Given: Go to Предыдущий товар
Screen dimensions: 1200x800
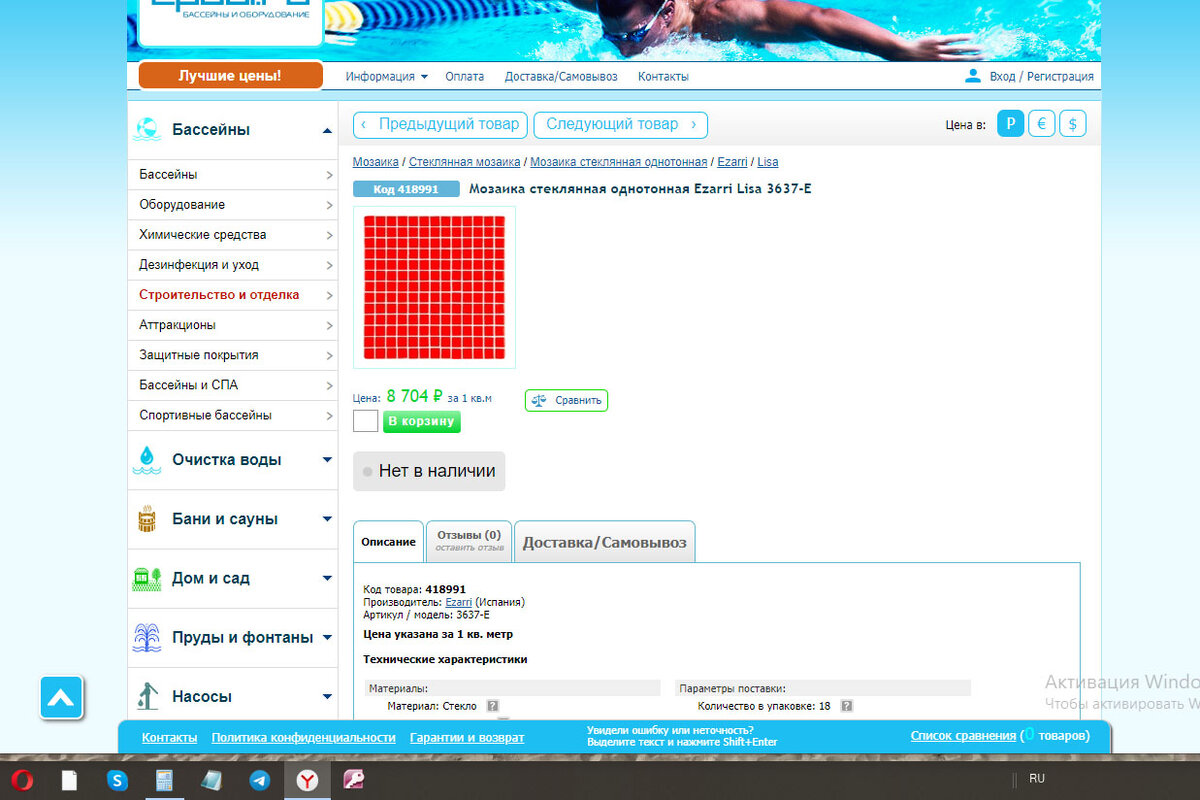Looking at the screenshot, I should click(440, 124).
